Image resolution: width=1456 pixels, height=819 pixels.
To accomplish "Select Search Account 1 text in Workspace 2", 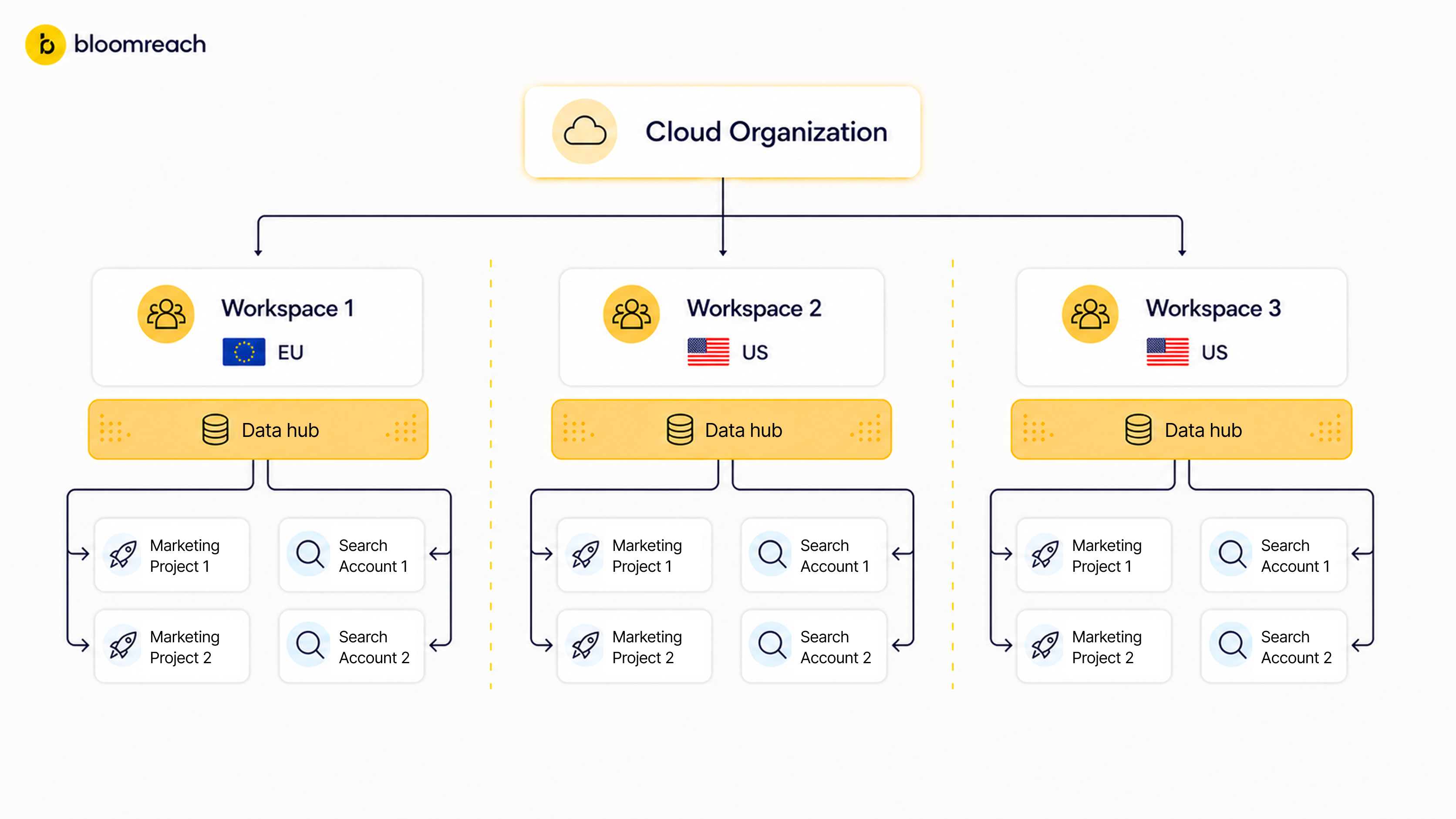I will pos(835,556).
